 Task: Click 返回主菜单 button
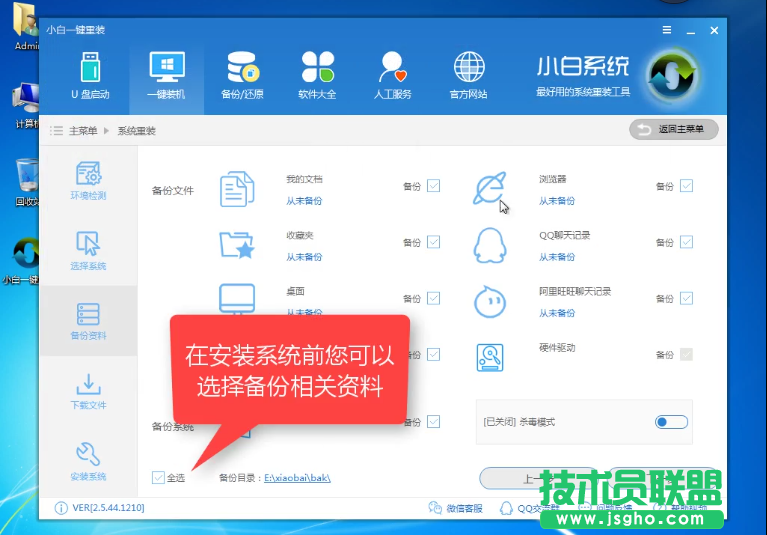coord(674,130)
